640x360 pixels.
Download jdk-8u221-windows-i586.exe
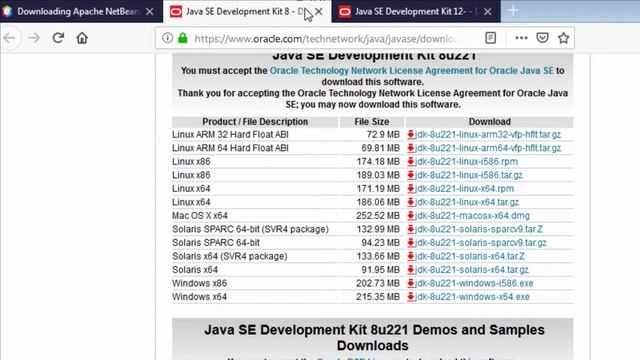(x=474, y=283)
